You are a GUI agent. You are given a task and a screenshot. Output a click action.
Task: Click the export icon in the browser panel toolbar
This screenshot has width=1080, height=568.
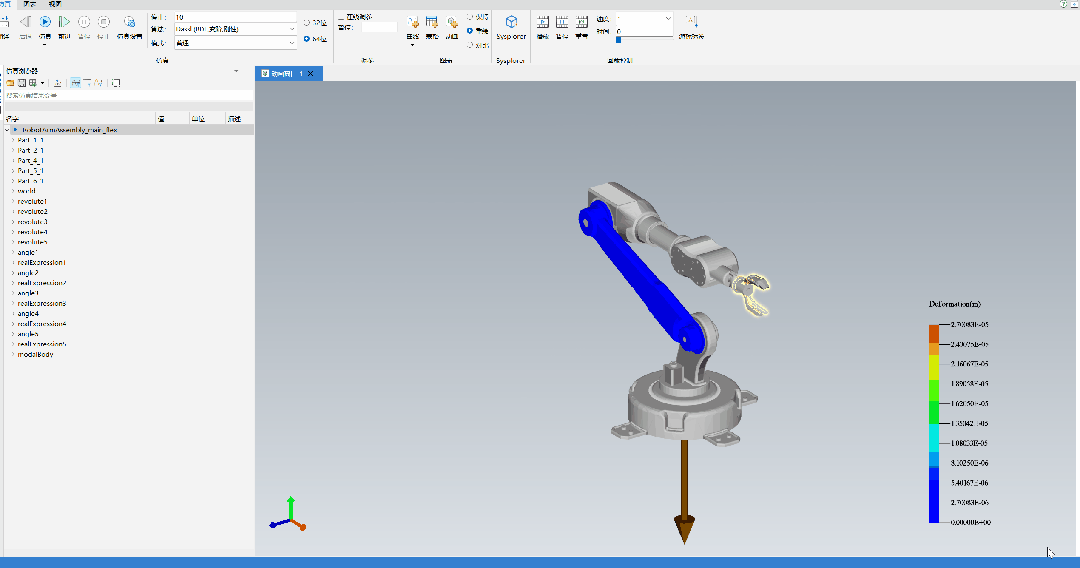[58, 83]
